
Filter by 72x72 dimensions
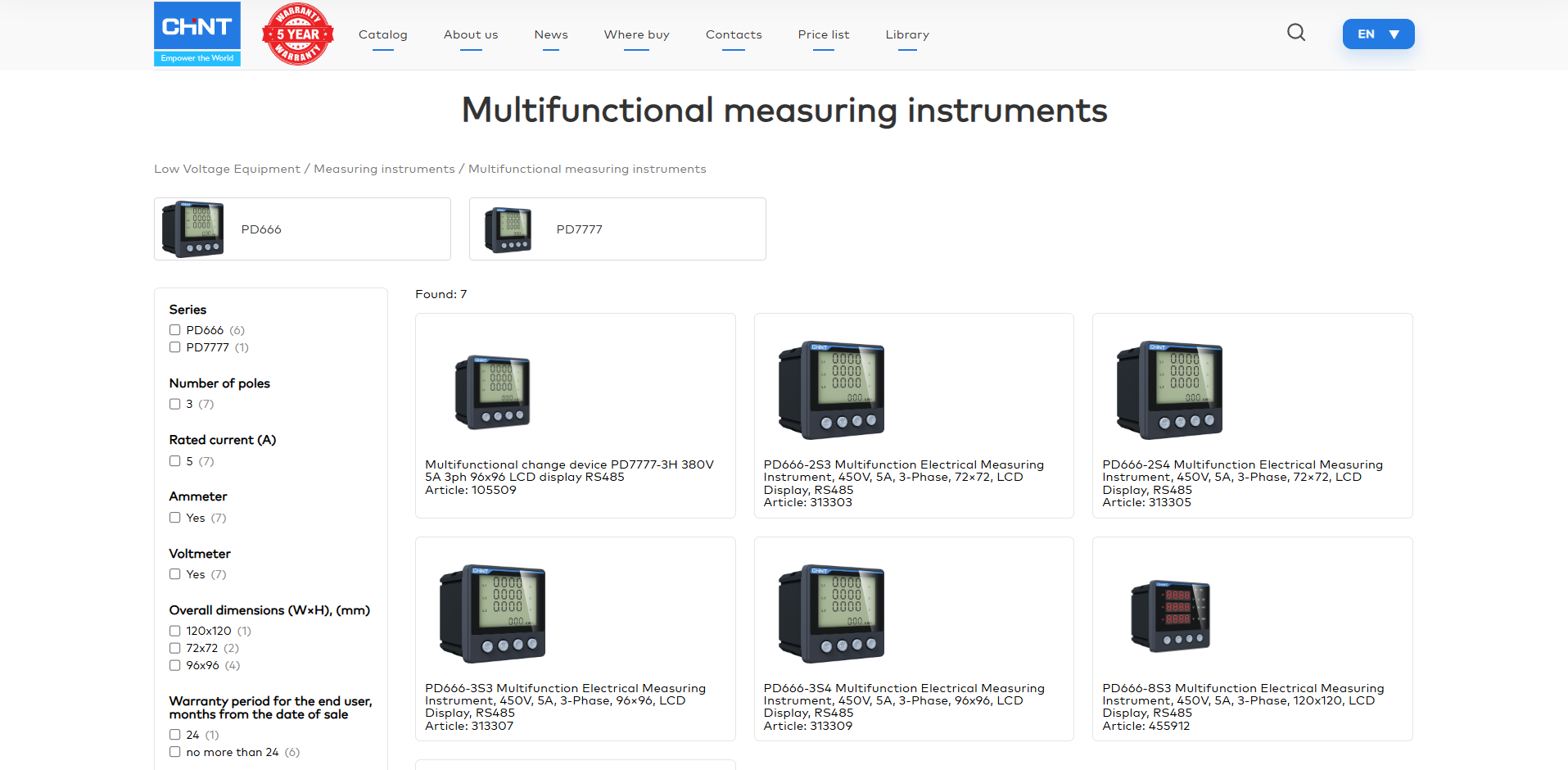click(175, 648)
